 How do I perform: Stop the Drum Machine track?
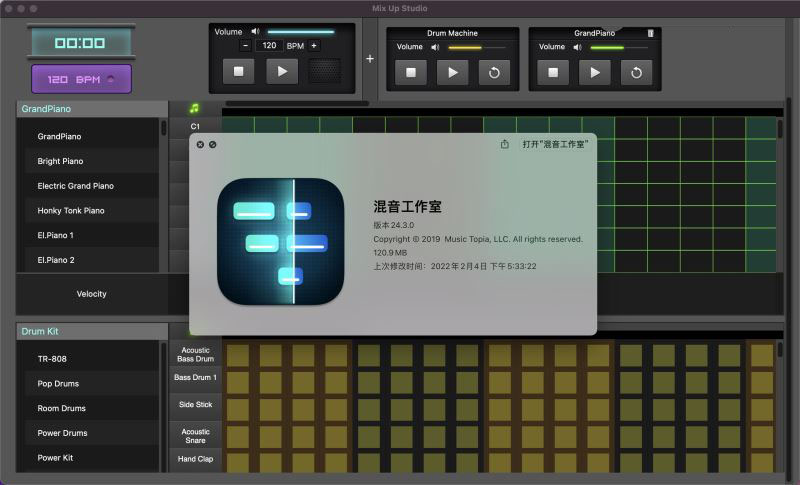pyautogui.click(x=411, y=72)
